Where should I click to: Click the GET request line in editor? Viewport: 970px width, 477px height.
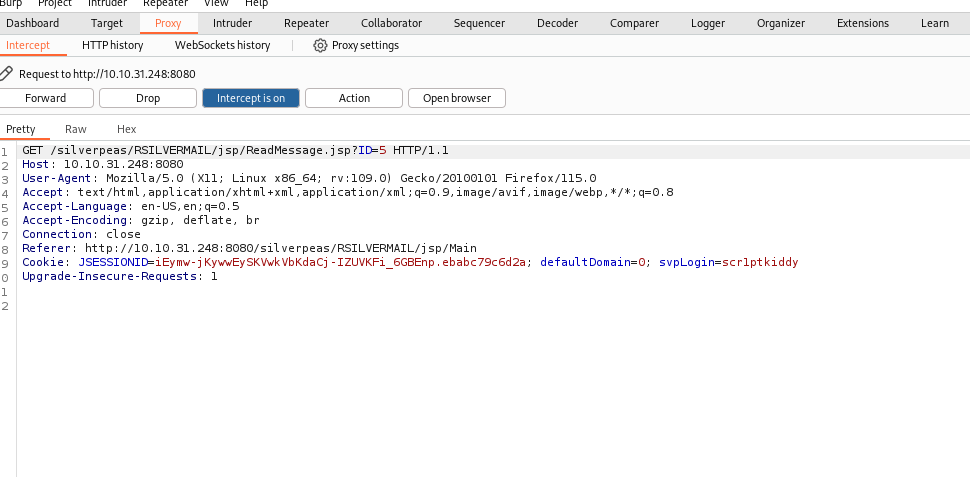point(235,150)
